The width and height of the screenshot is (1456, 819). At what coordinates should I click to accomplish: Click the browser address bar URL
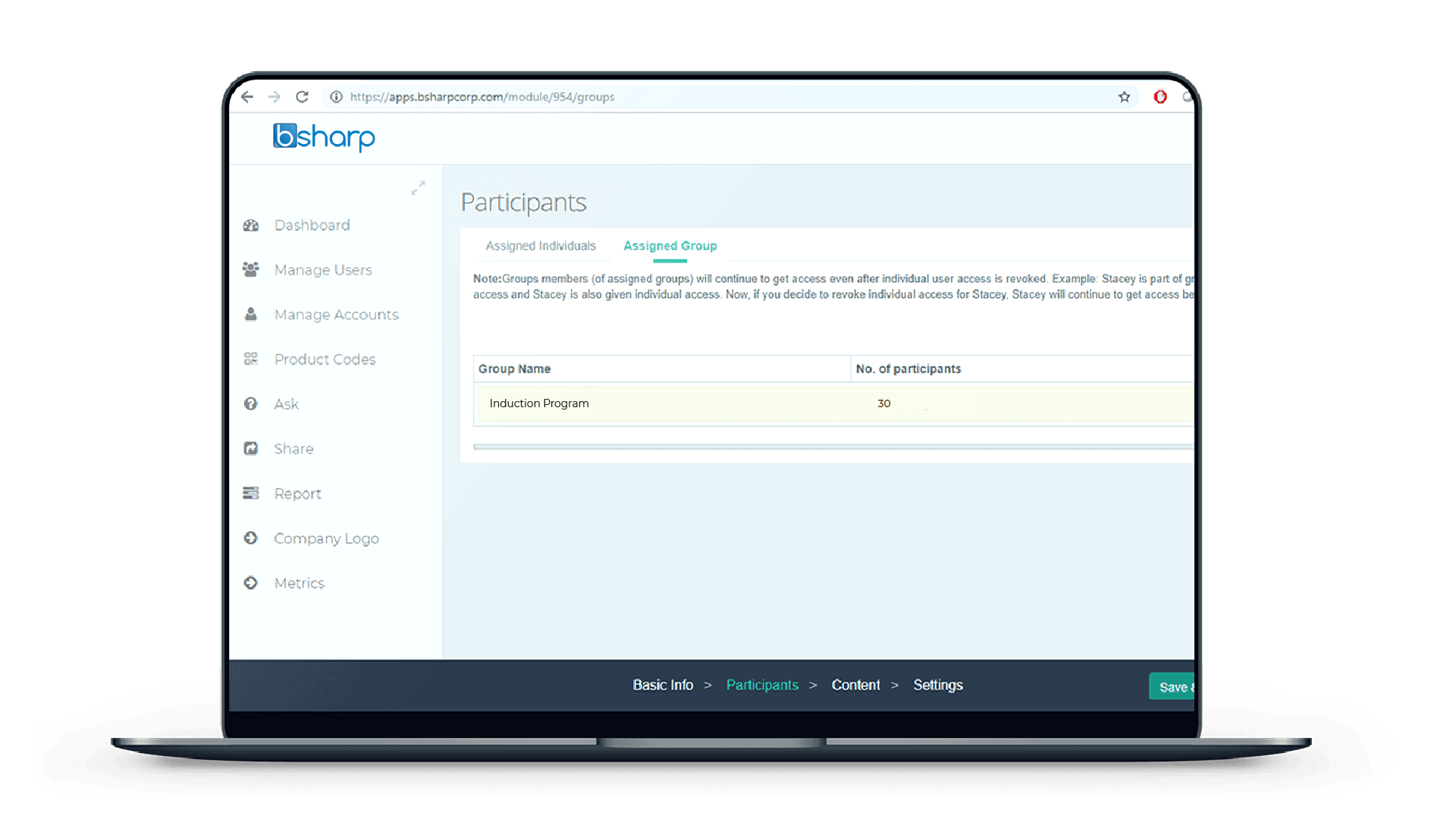tap(482, 97)
